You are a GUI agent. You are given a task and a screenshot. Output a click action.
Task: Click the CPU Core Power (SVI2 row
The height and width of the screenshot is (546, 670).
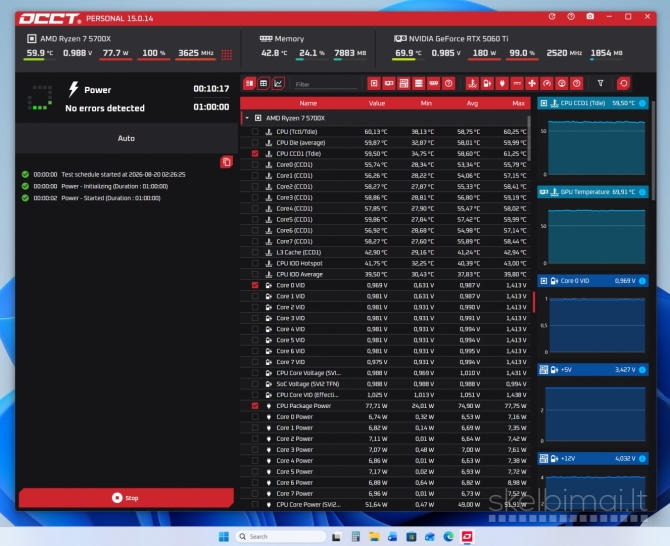pyautogui.click(x=385, y=505)
